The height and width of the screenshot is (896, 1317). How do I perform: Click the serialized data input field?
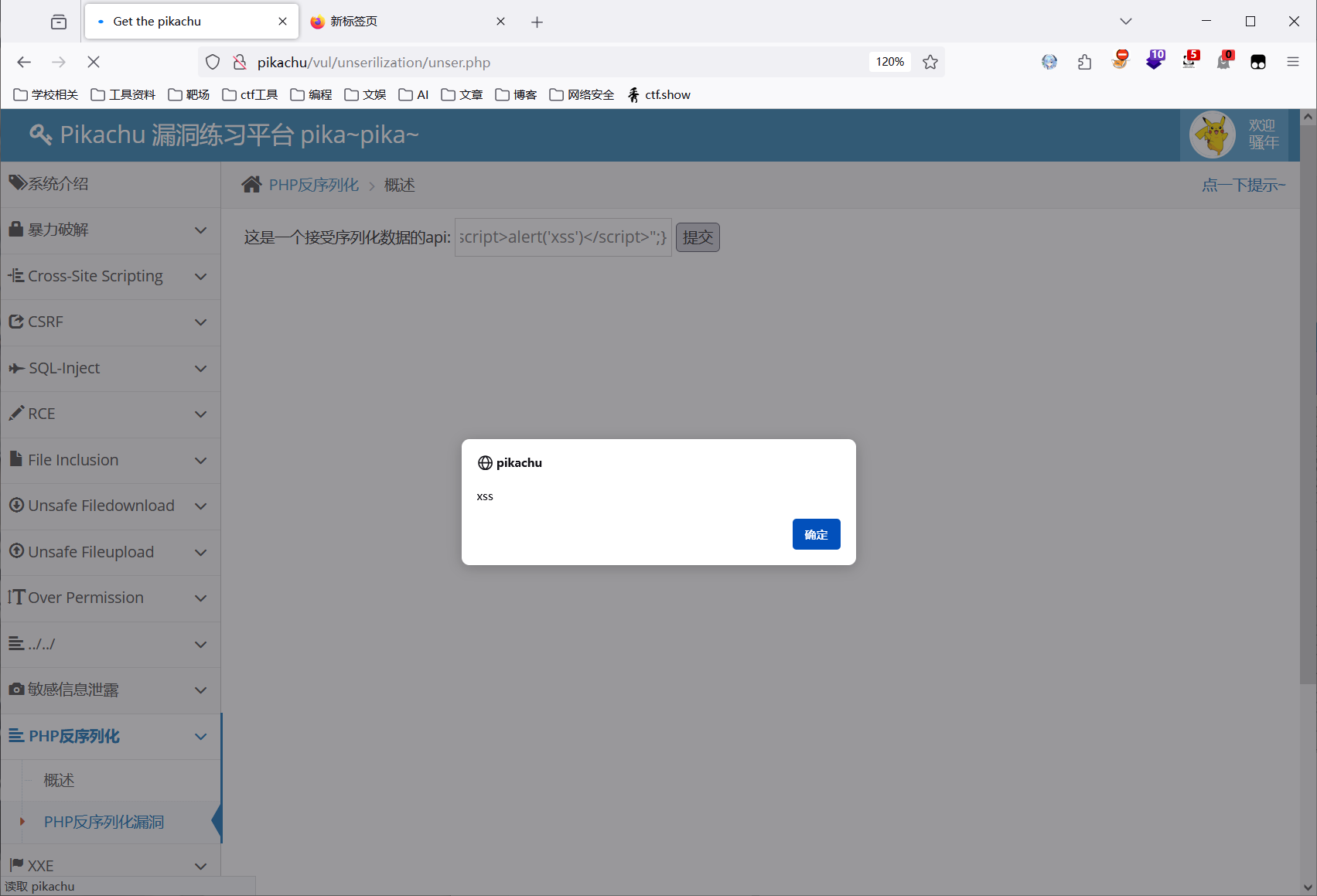(x=563, y=237)
